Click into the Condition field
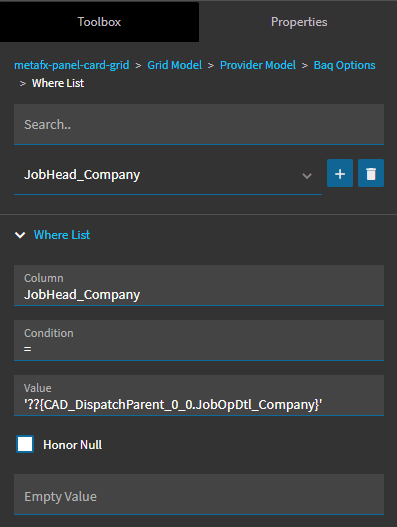 point(199,340)
